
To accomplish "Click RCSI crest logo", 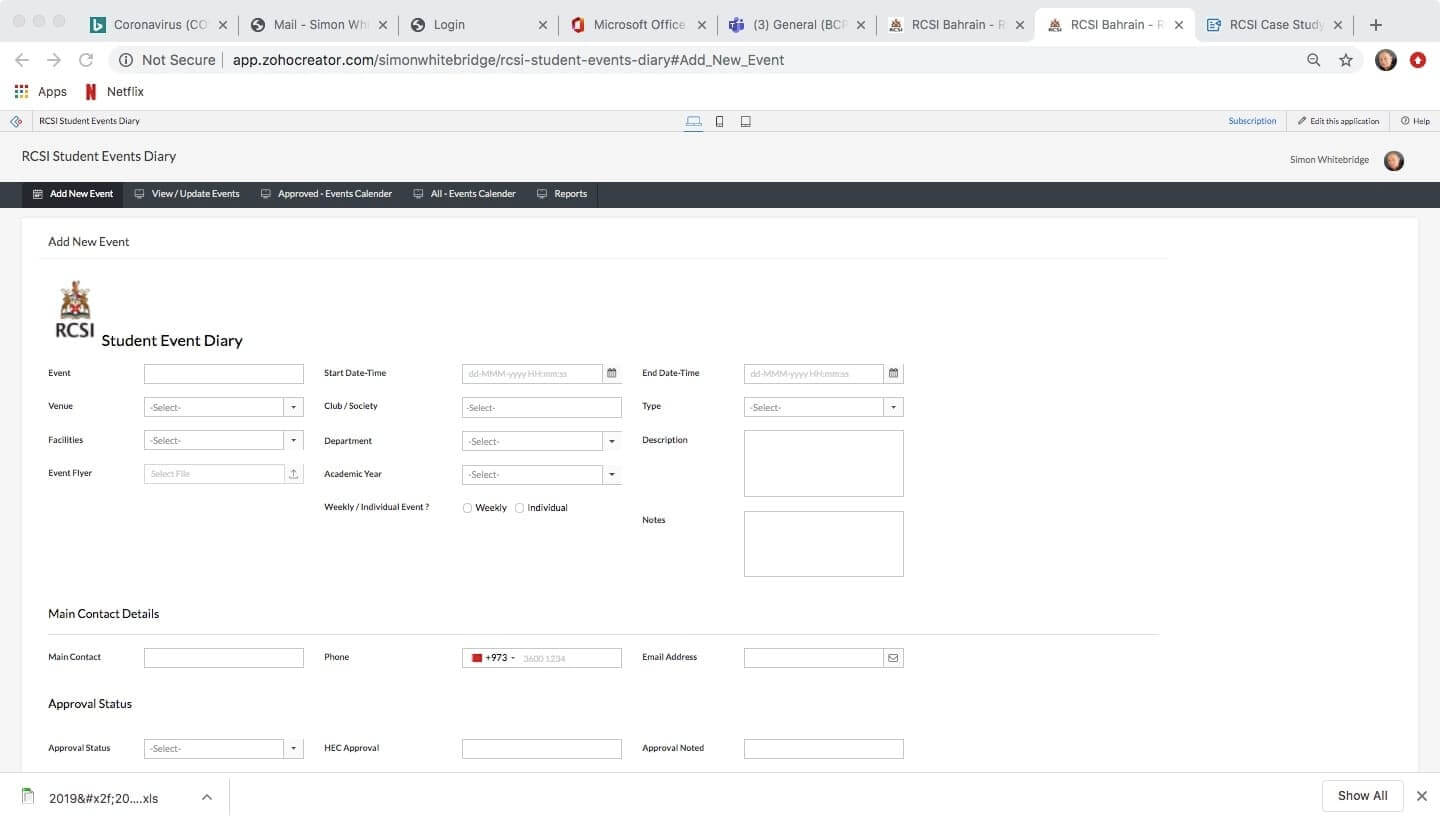I will tap(75, 309).
